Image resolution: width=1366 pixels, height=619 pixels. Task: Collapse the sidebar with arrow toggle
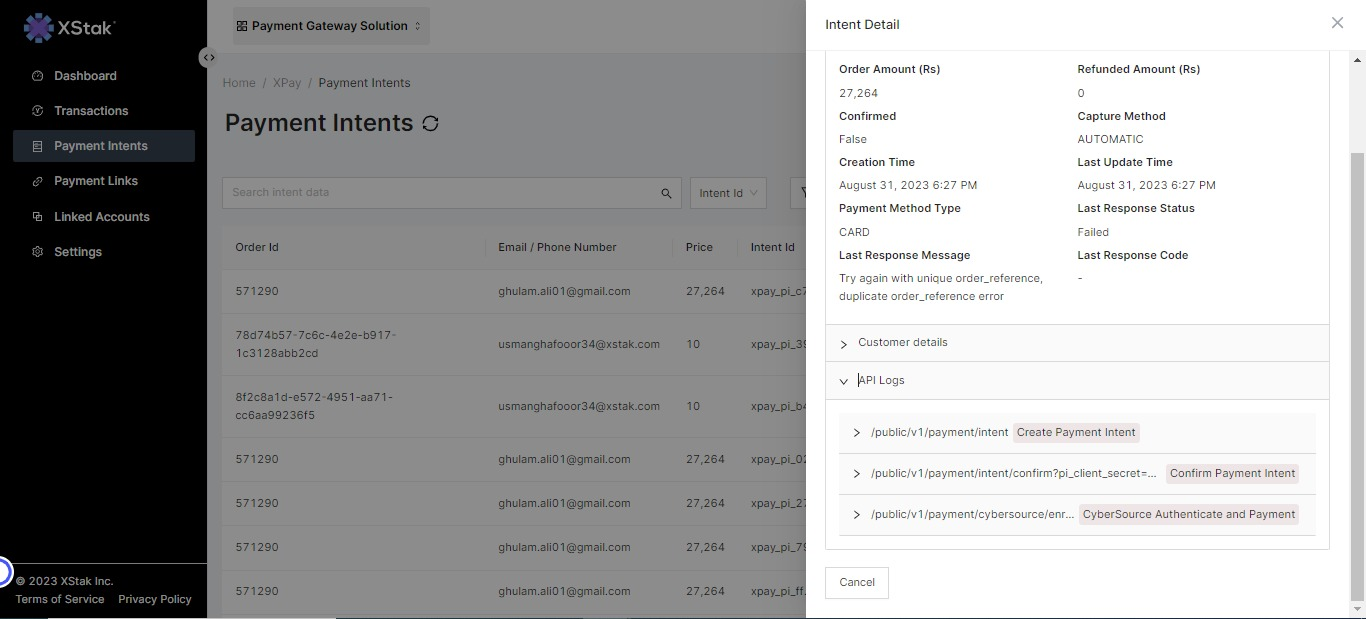(x=208, y=58)
